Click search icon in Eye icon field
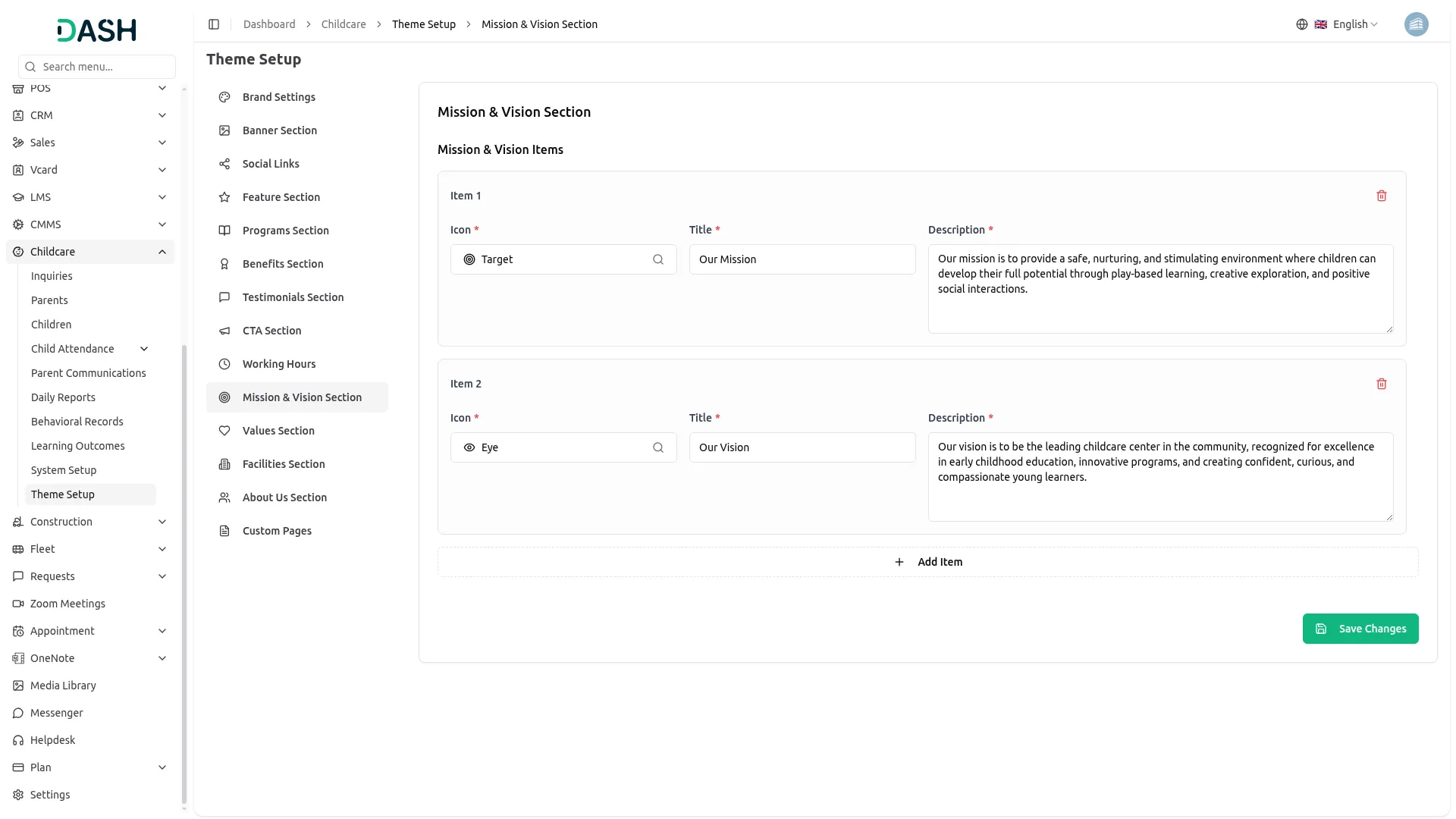 coord(657,447)
